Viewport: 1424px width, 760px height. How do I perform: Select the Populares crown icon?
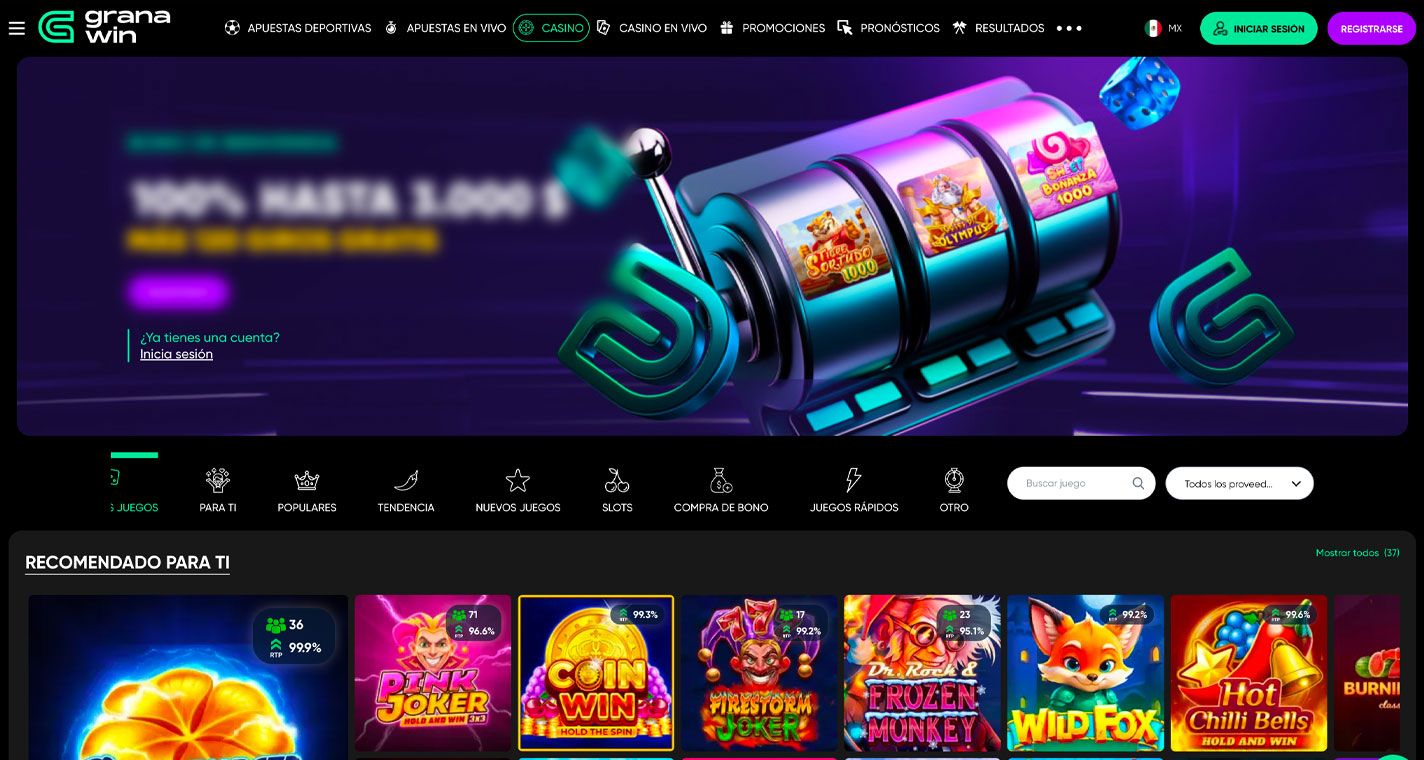point(306,481)
